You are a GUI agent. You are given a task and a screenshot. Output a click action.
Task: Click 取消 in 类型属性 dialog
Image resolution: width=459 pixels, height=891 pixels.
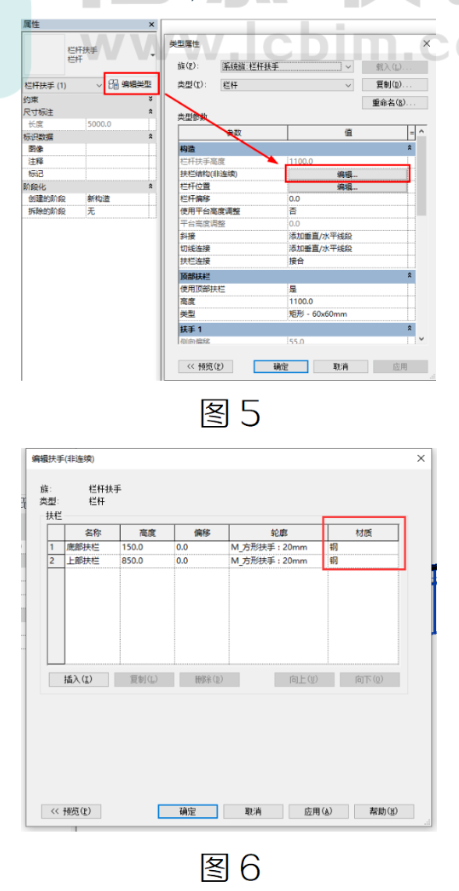(x=341, y=367)
